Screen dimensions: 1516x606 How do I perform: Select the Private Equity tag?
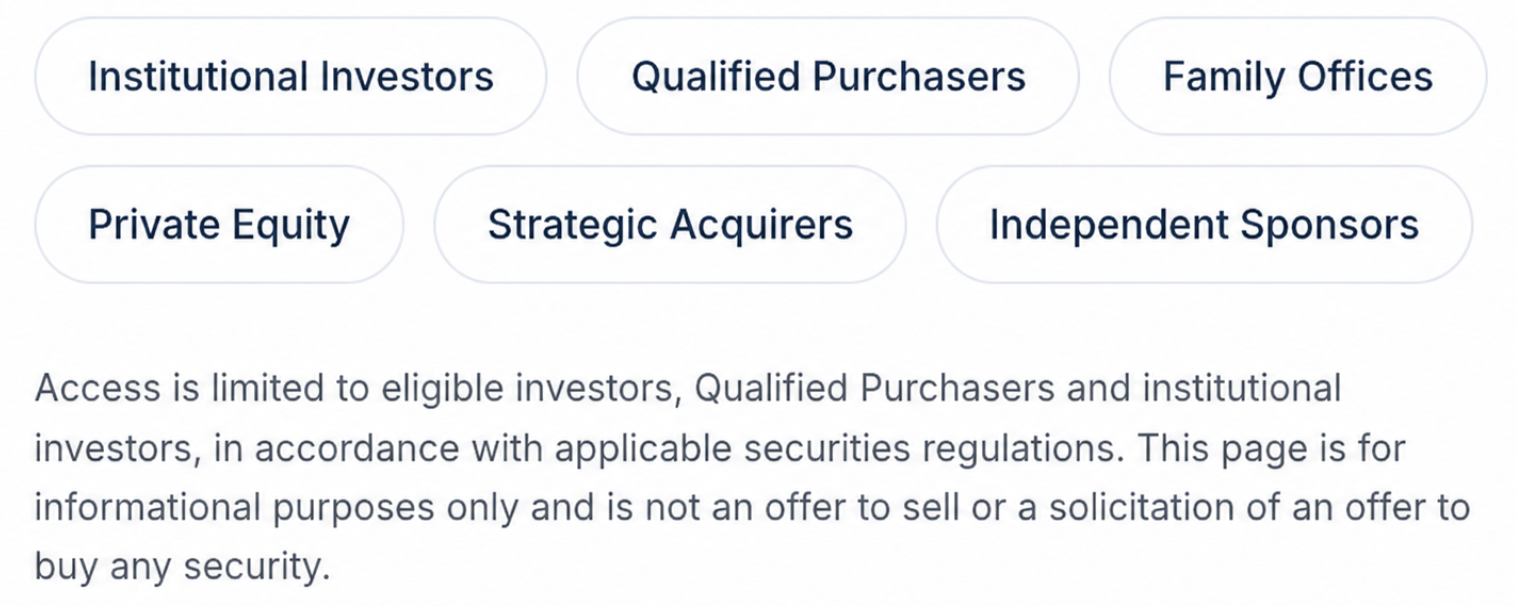coord(219,225)
